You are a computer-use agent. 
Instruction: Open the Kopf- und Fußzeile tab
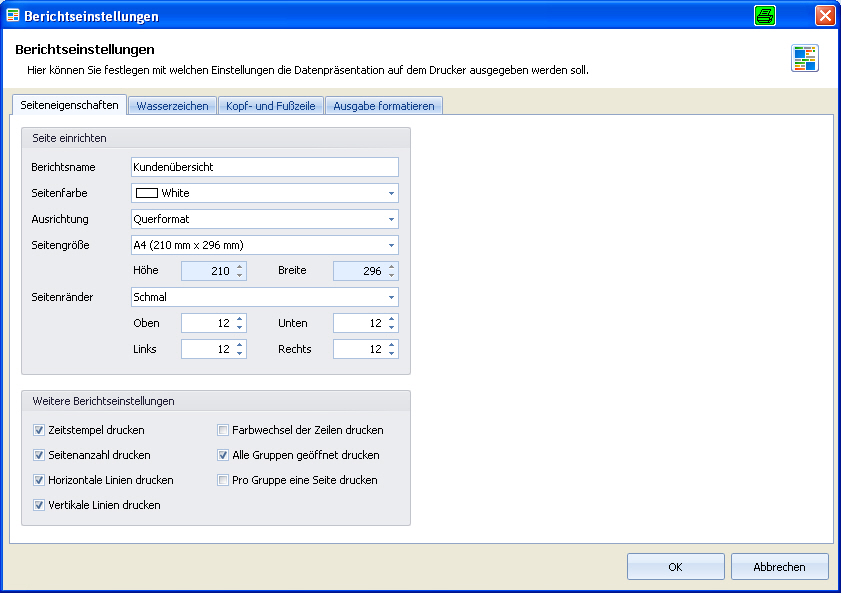(x=270, y=106)
